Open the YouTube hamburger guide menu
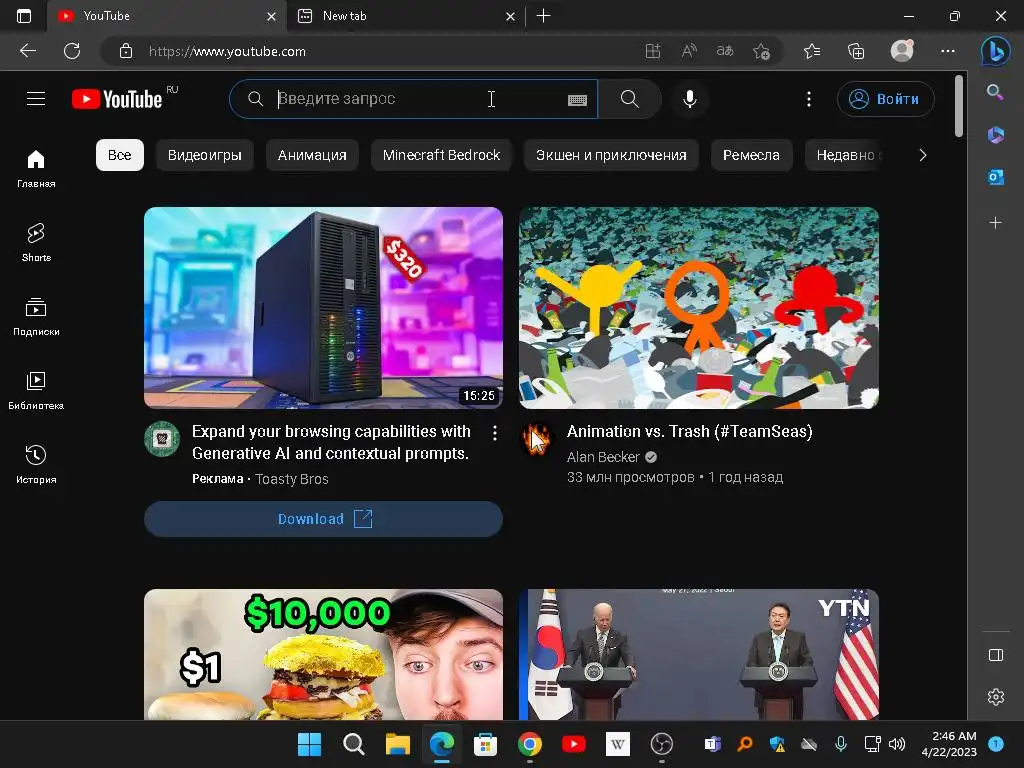 coord(36,99)
